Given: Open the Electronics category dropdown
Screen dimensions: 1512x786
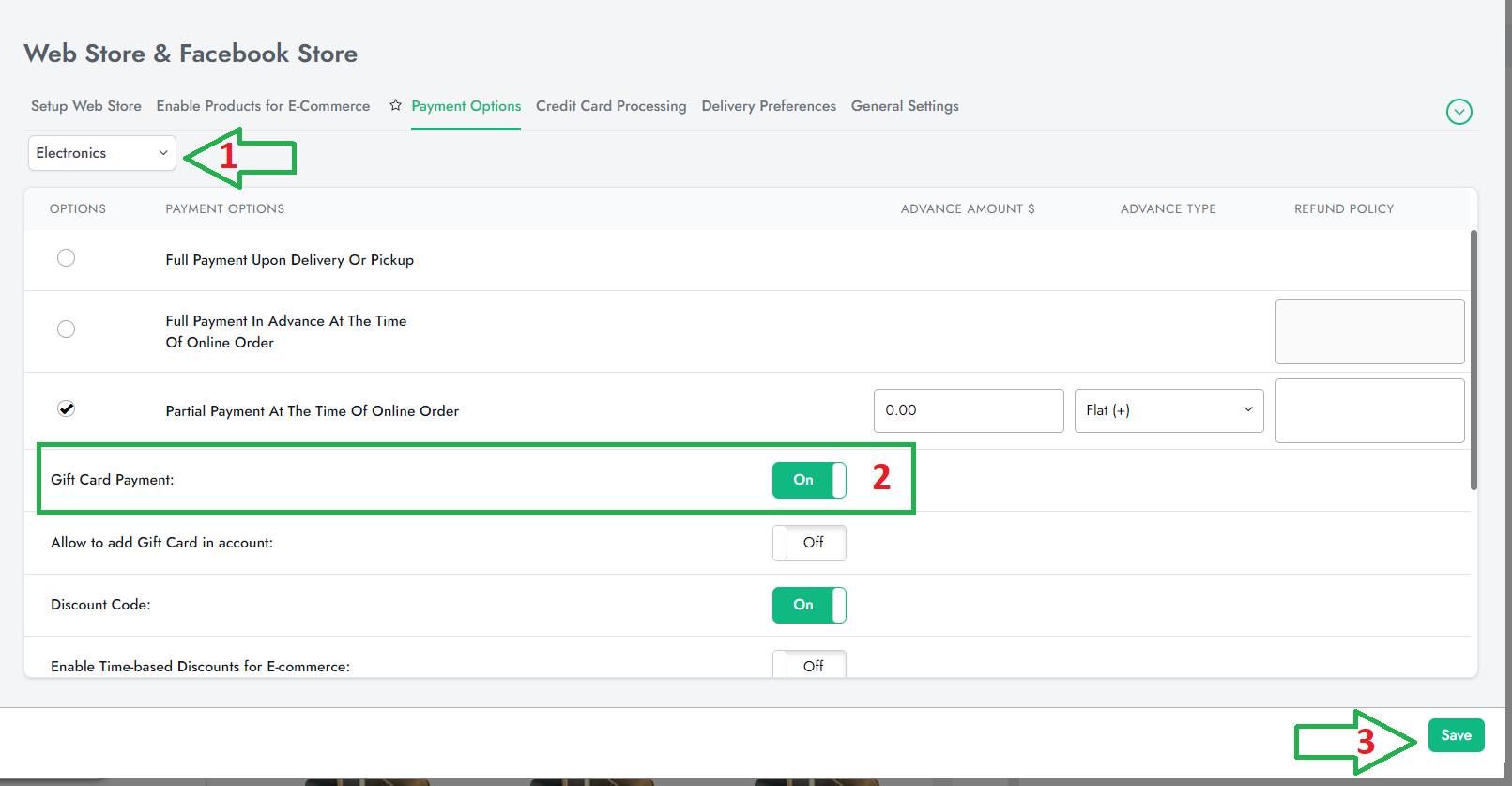Looking at the screenshot, I should pos(101,153).
